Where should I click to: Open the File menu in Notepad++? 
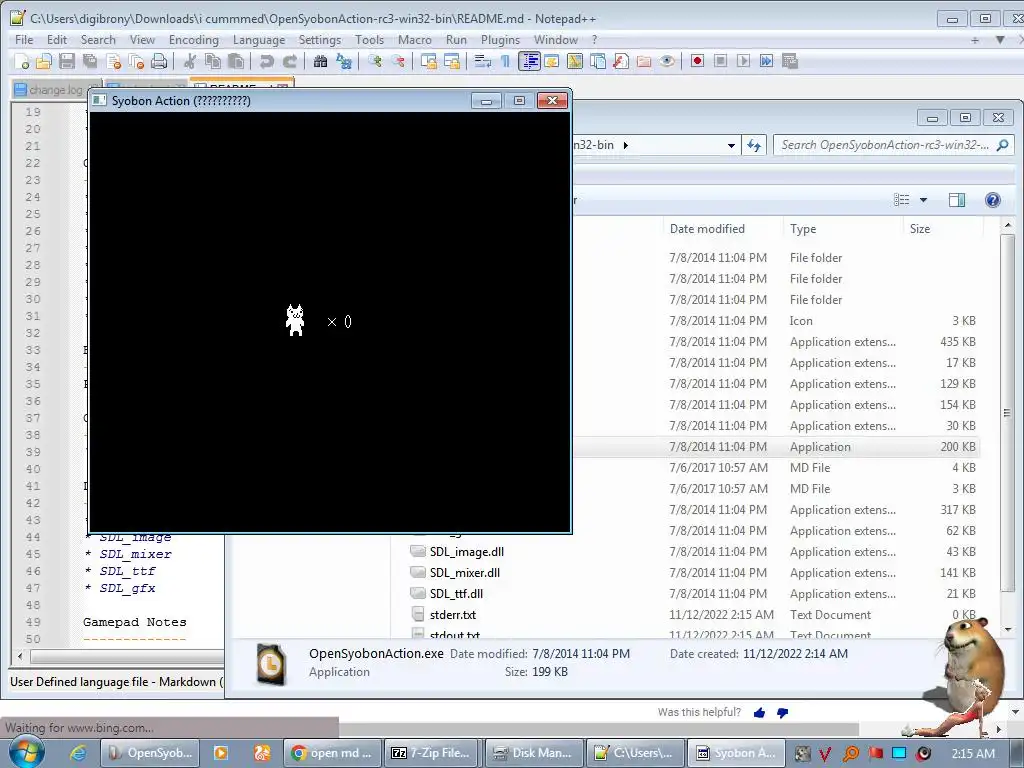click(x=24, y=40)
